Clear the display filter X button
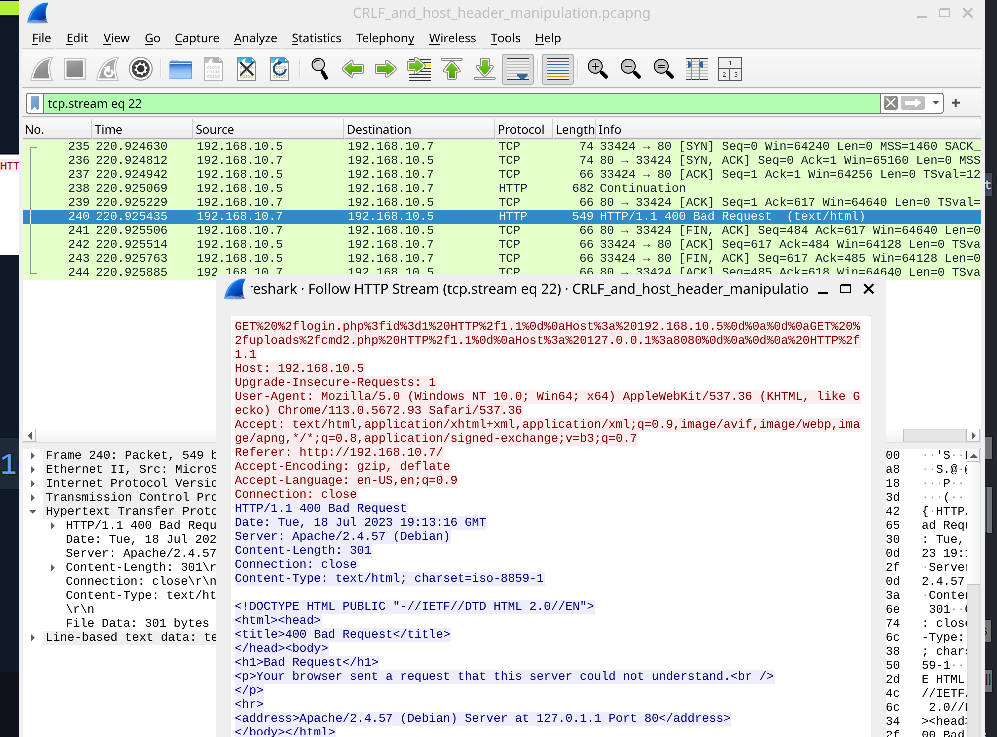997x737 pixels. 891,103
